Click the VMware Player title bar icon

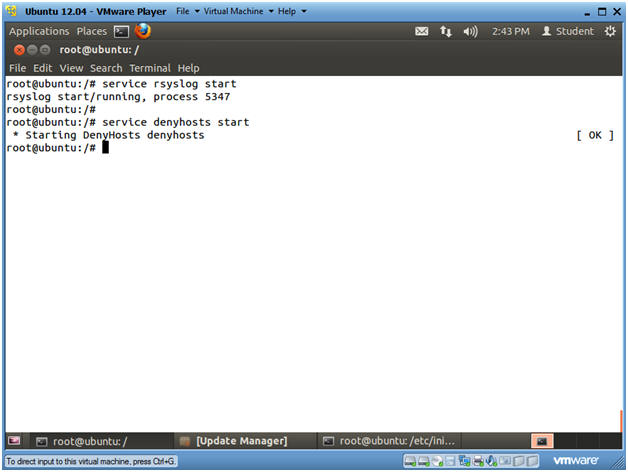coord(12,11)
